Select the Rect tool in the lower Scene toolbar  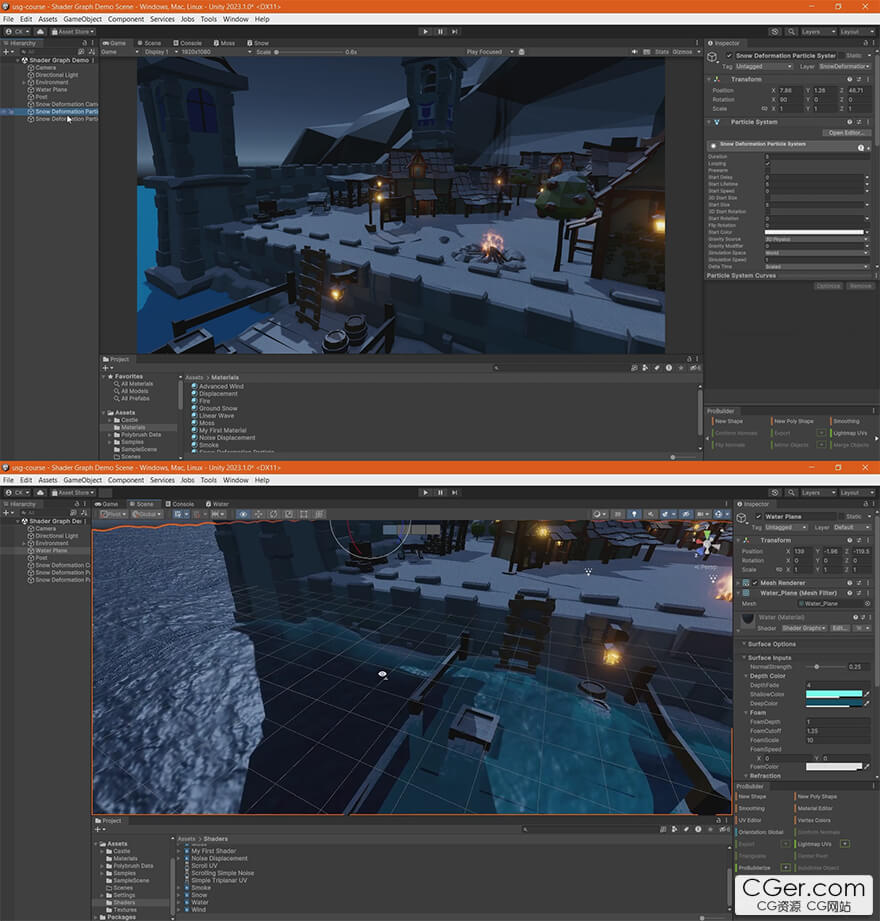coord(304,514)
